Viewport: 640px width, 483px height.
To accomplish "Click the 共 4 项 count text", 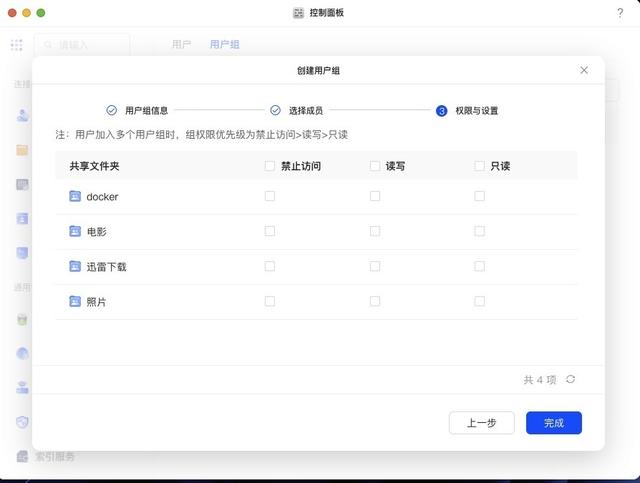I will tap(540, 380).
